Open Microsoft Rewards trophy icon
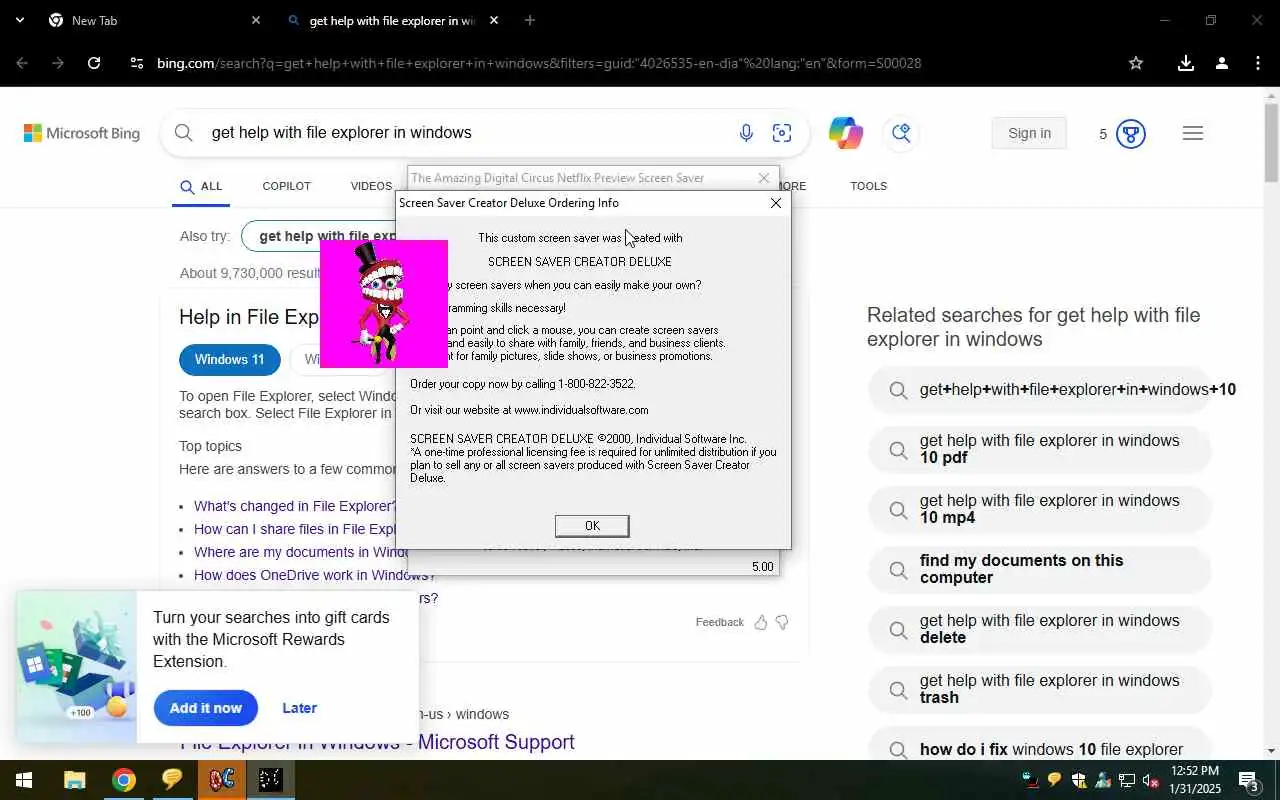 tap(1130, 134)
